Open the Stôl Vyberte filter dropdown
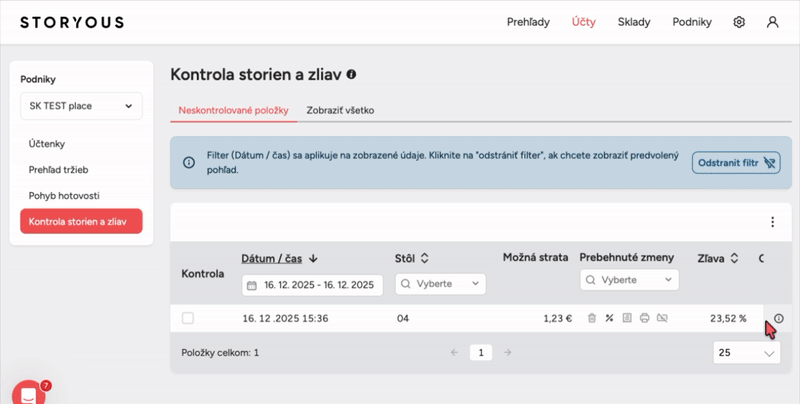 (x=438, y=284)
